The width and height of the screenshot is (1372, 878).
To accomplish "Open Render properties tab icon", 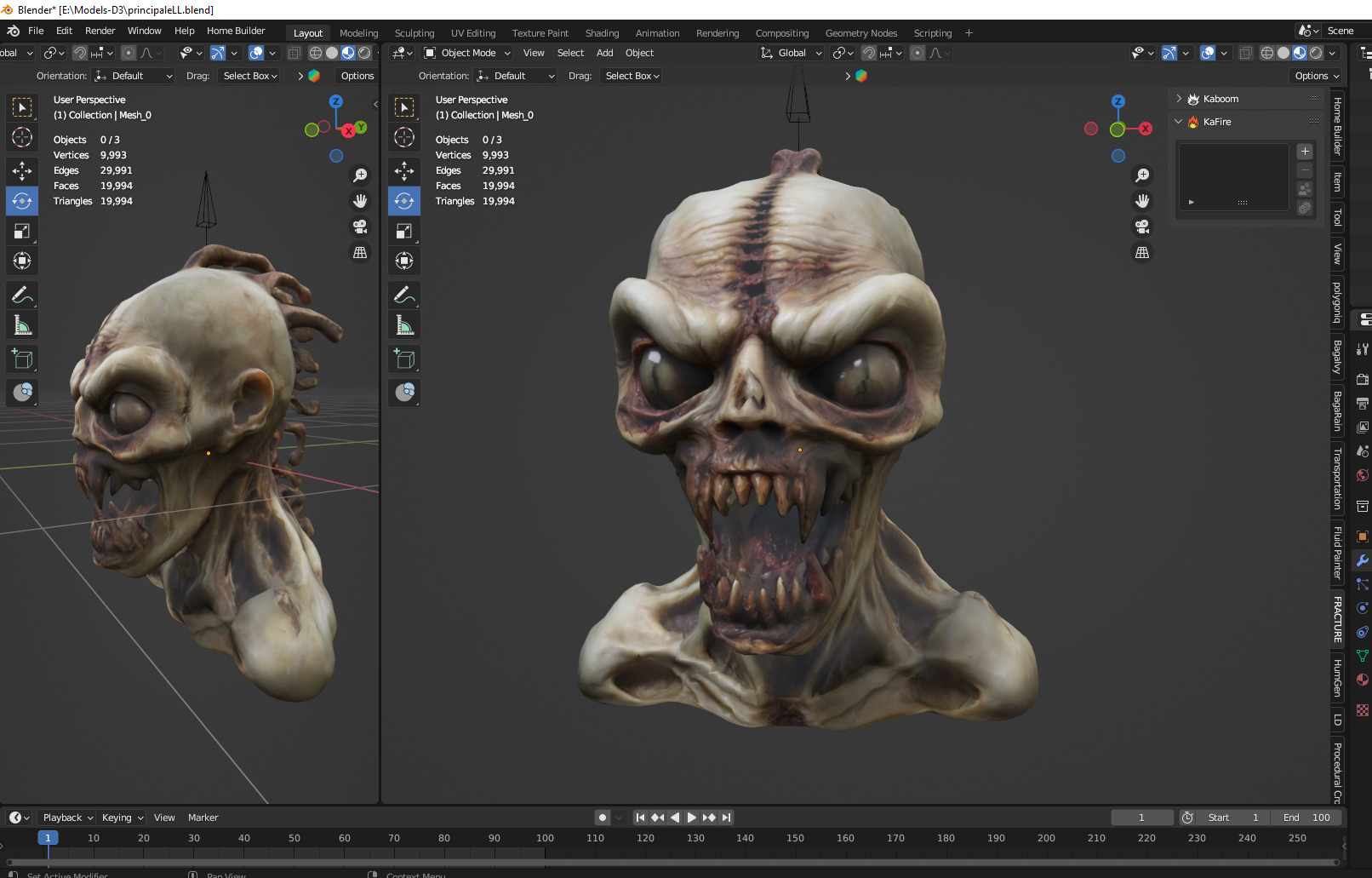I will (1362, 379).
